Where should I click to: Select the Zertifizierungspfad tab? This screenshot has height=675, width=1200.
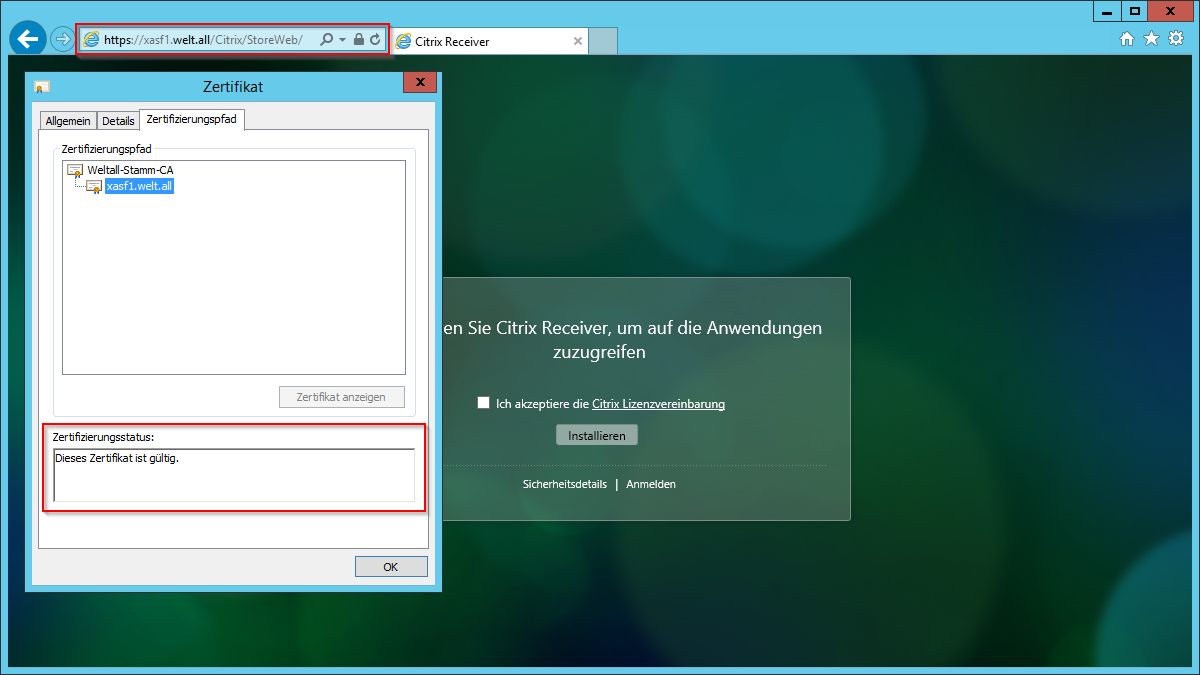pyautogui.click(x=191, y=119)
